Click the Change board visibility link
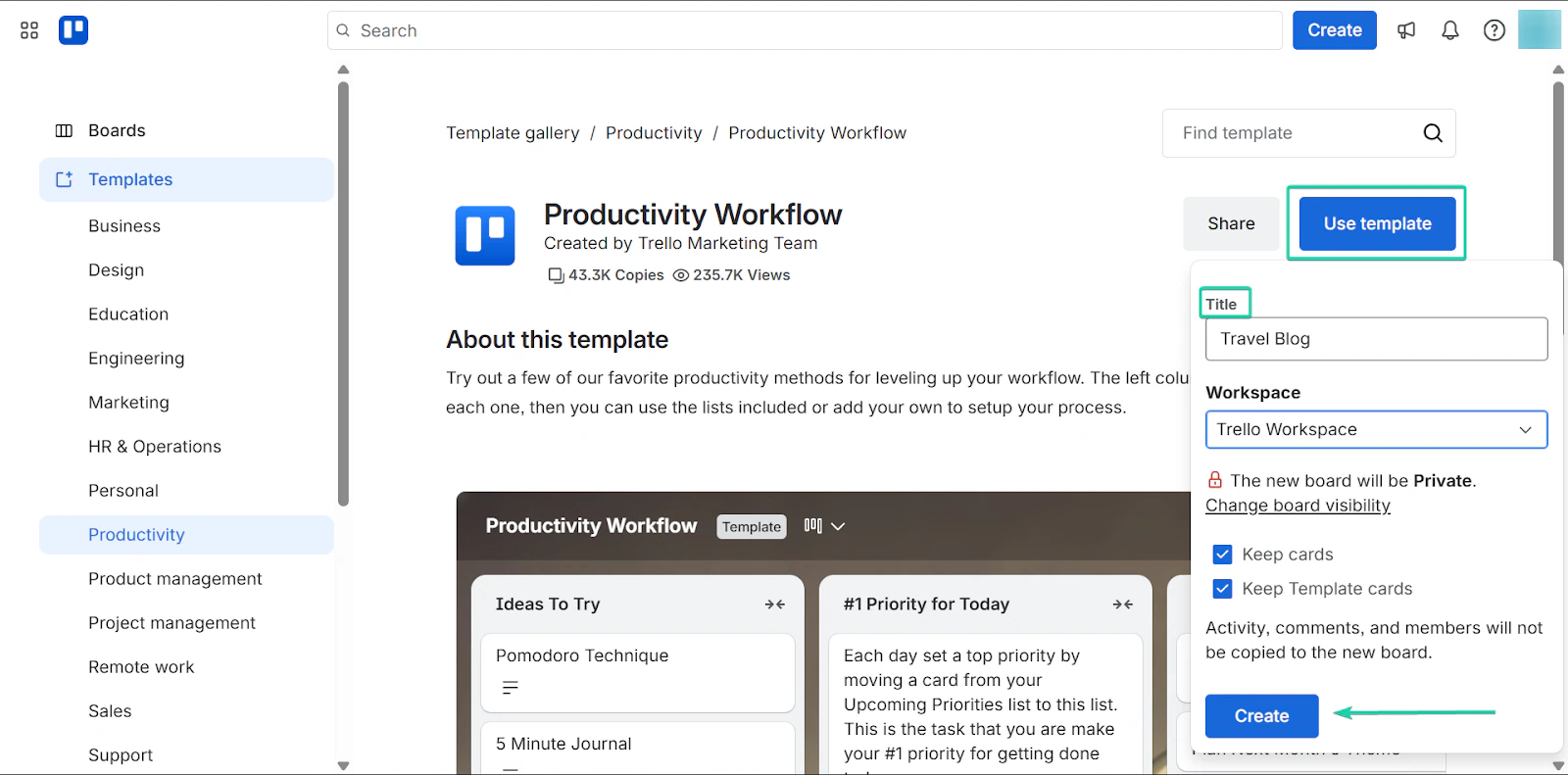 coord(1298,506)
